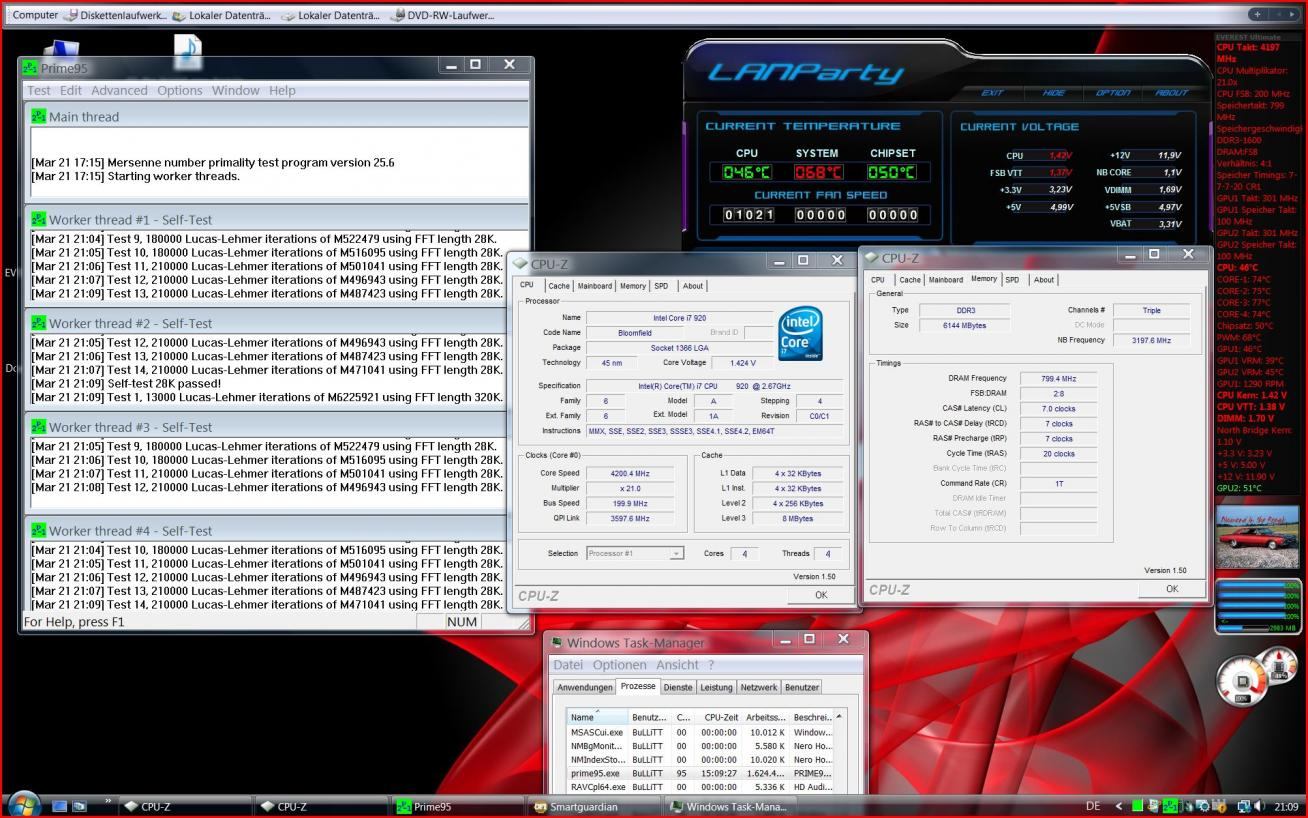The height and width of the screenshot is (818, 1308).
Task: Click OPTION in the LANParty panel
Action: pos(1113,93)
